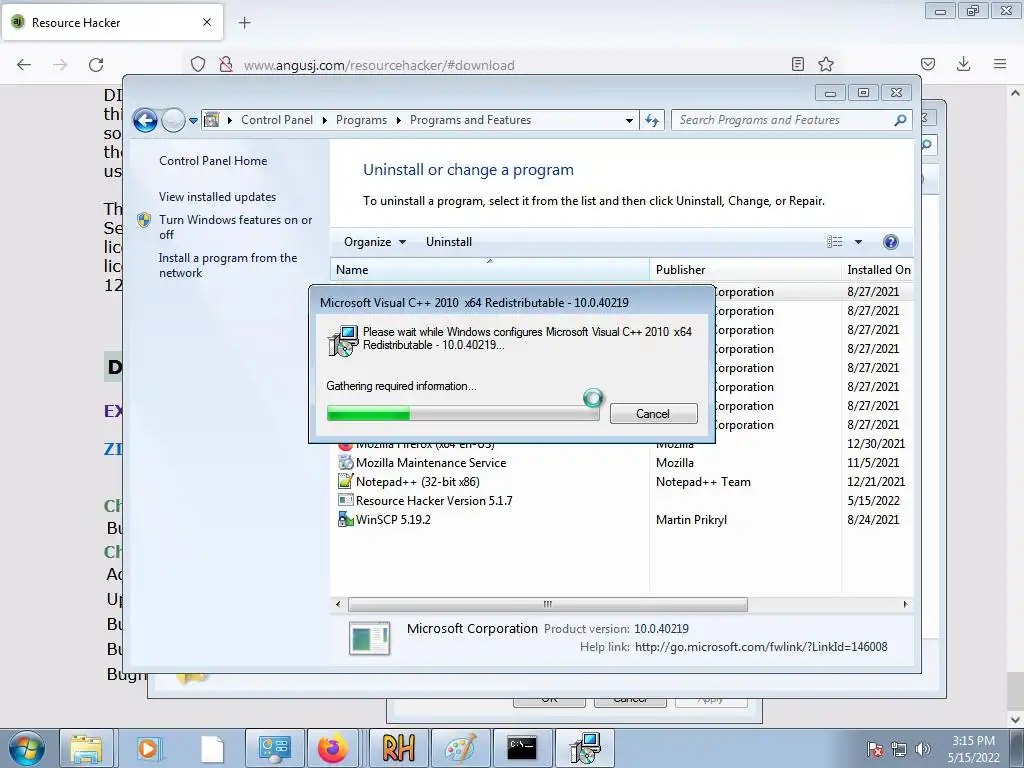
Task: Bookmark page with star icon
Action: click(x=826, y=64)
